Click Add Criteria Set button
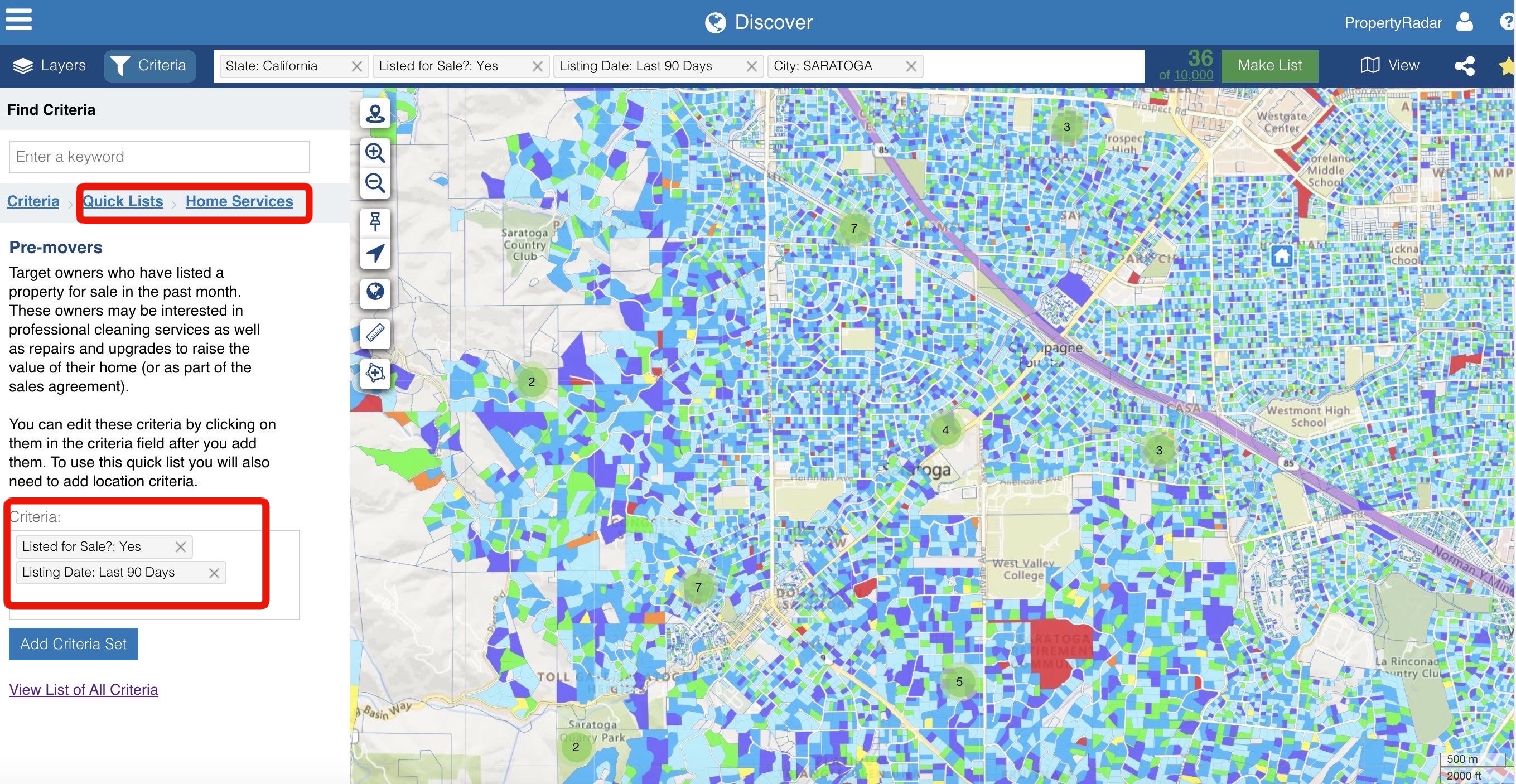 tap(73, 644)
